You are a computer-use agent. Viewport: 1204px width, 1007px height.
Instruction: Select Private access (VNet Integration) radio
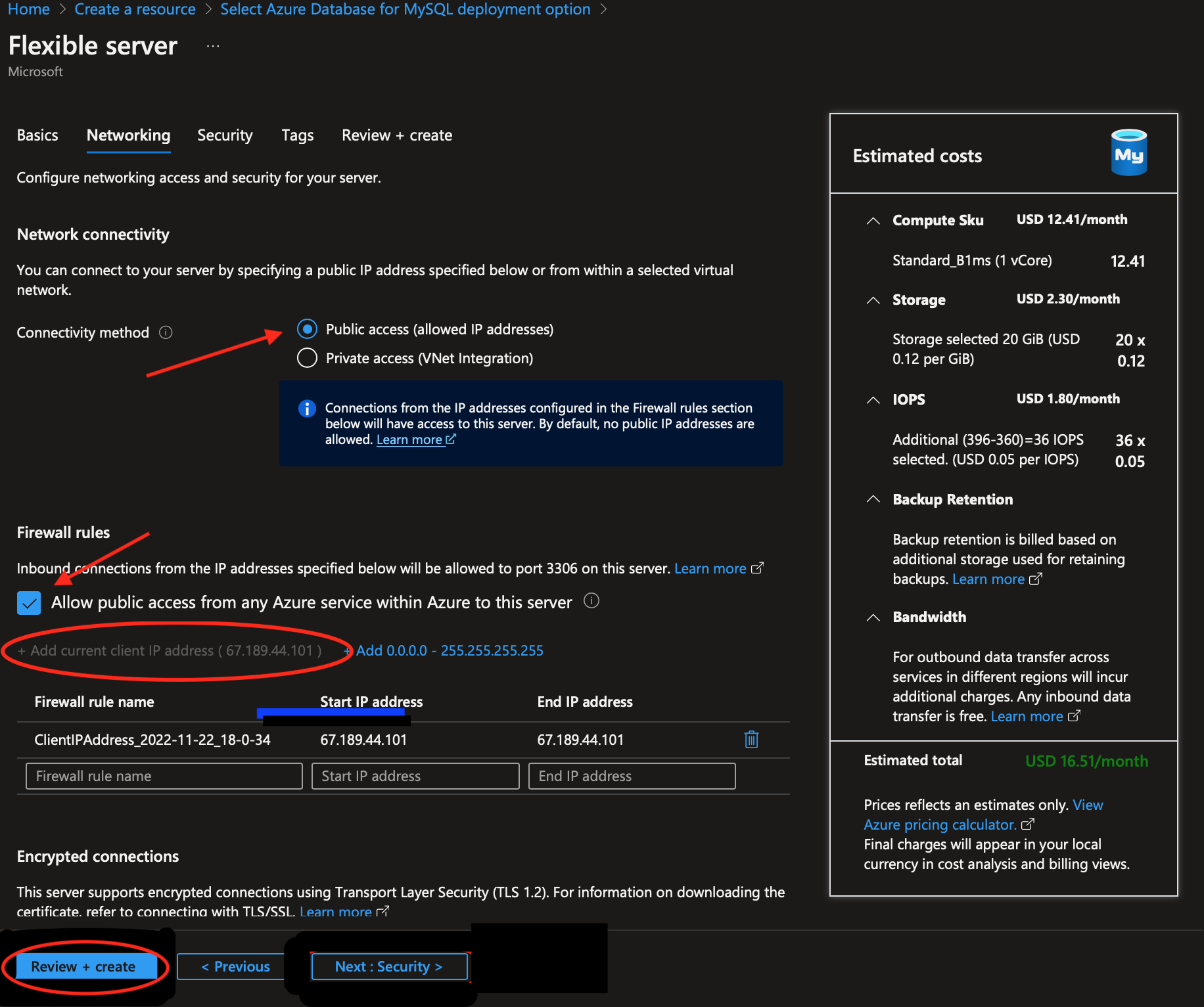click(x=307, y=358)
